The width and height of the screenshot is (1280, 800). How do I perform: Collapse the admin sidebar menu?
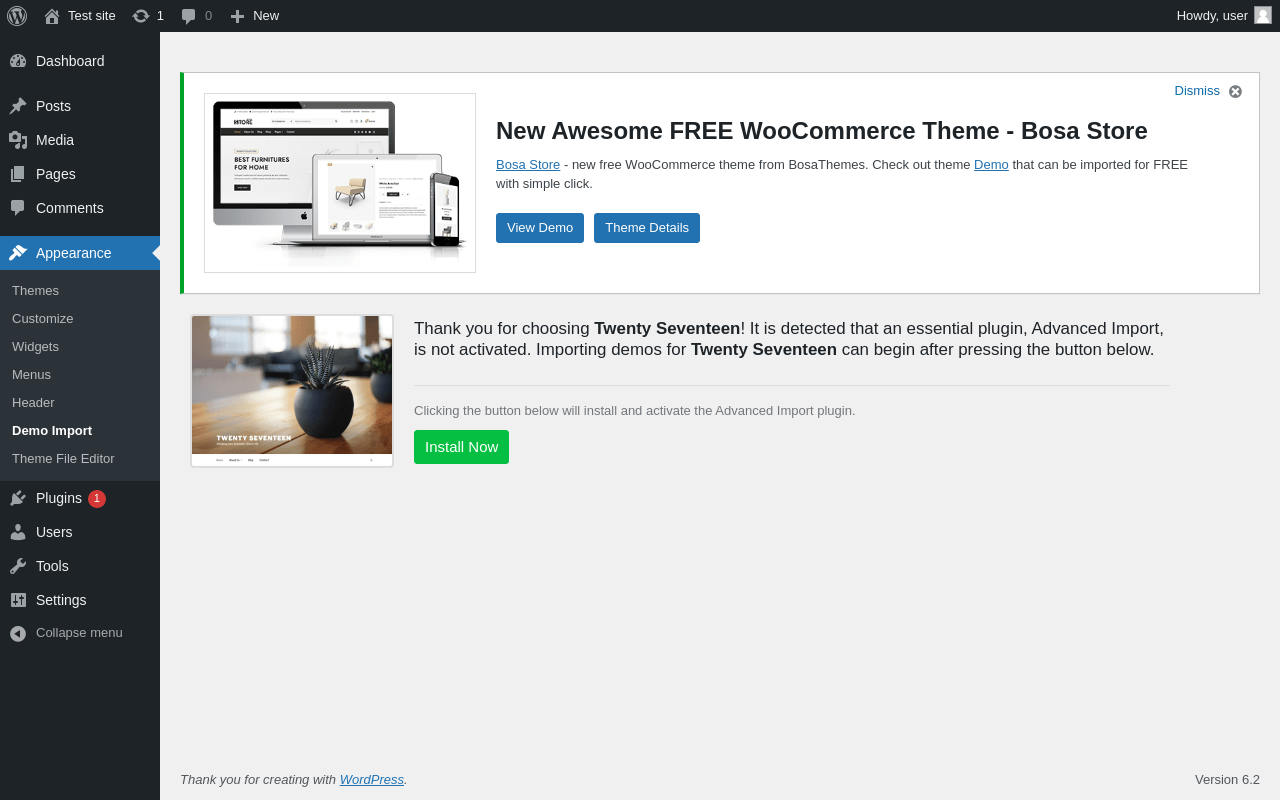80,633
